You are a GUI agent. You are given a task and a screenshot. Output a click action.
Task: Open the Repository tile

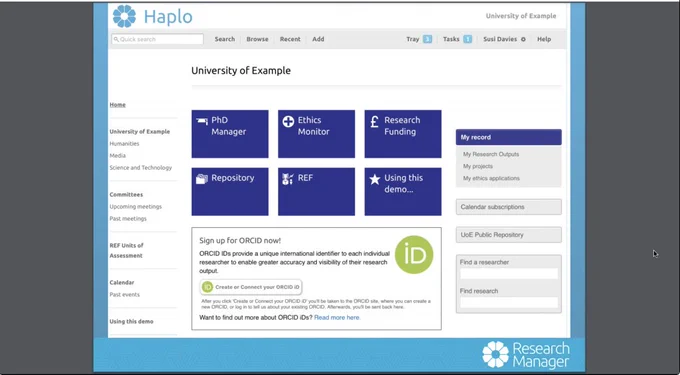[x=230, y=192]
